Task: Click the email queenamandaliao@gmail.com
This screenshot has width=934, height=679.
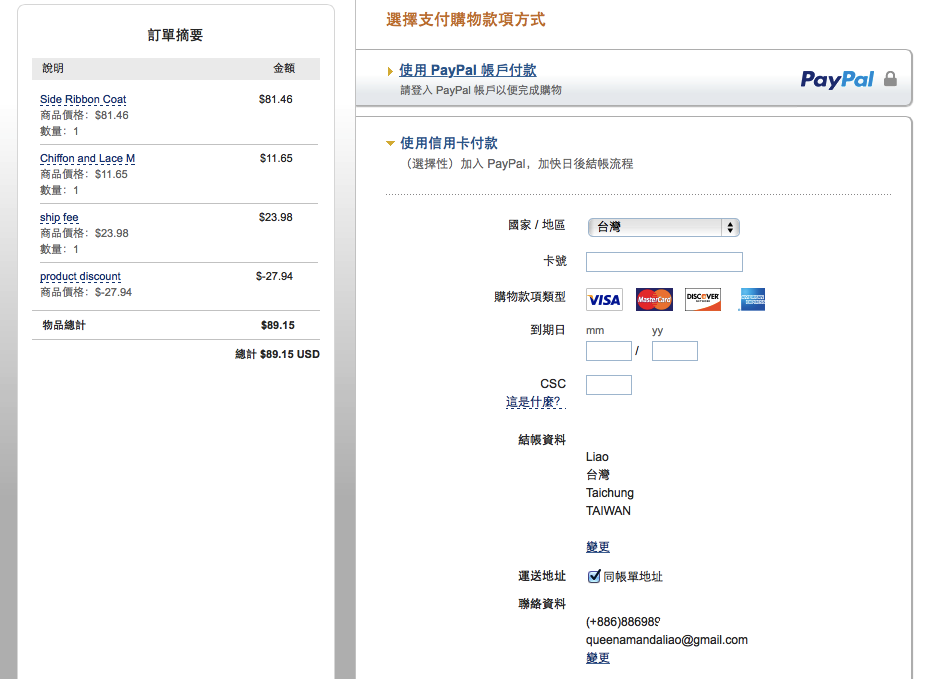Action: point(667,640)
